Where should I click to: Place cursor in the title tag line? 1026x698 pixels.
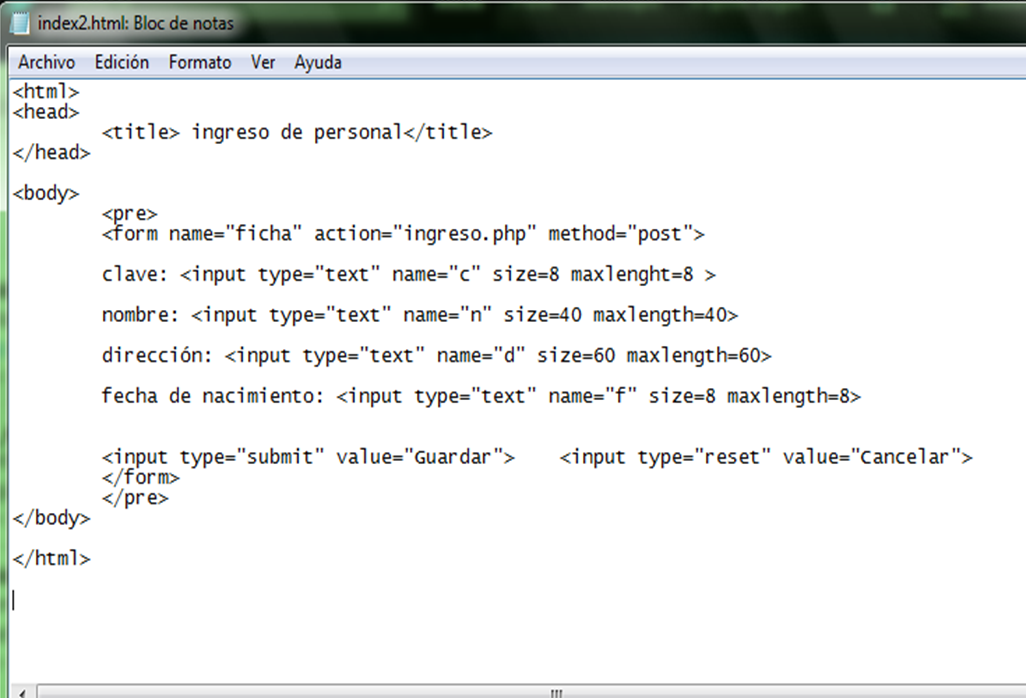pos(297,132)
